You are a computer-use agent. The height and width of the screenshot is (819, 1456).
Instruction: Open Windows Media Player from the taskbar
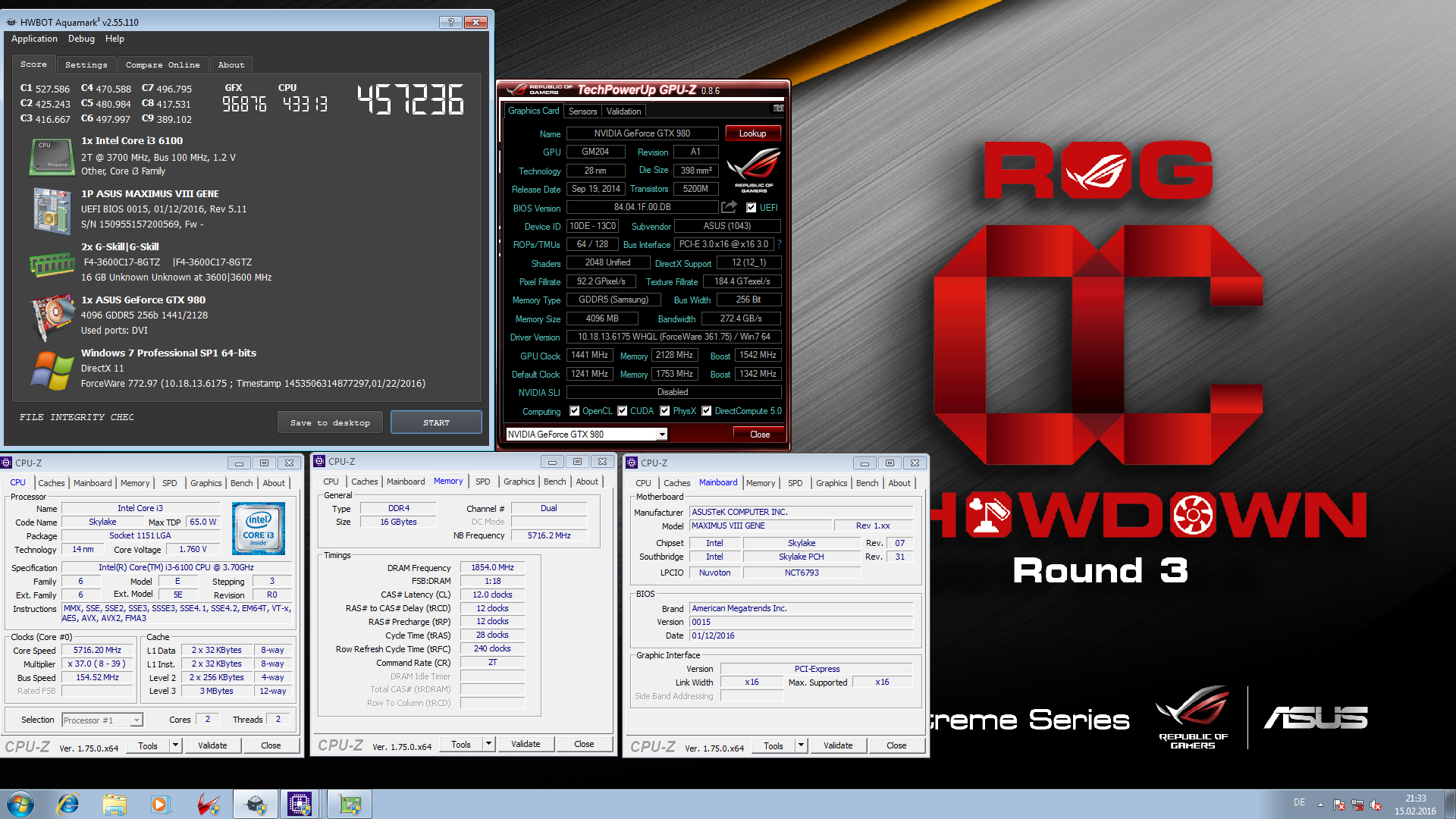click(160, 804)
